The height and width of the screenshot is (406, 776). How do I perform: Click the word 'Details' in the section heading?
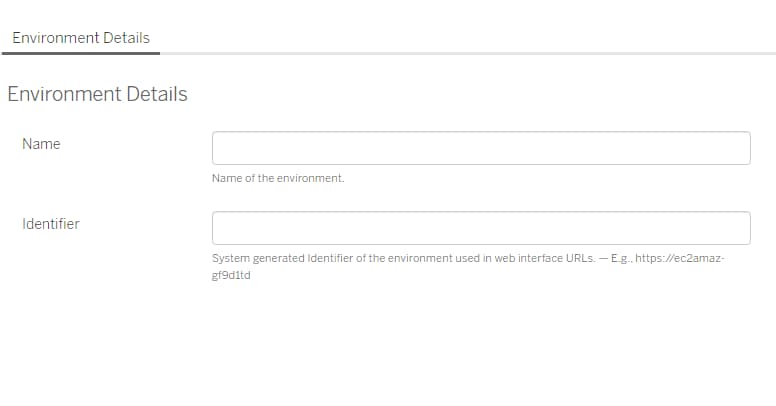pos(157,94)
